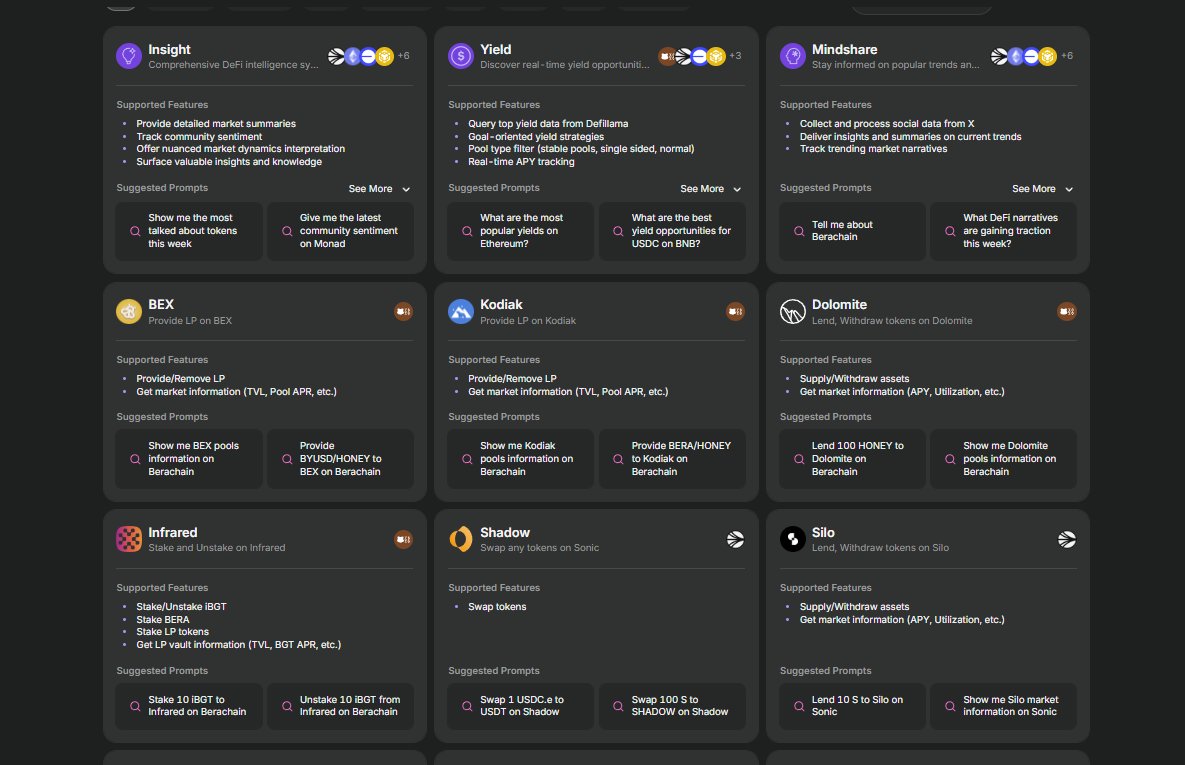Click the Yield agent's dollar sign icon
The image size is (1185, 765).
click(x=460, y=56)
